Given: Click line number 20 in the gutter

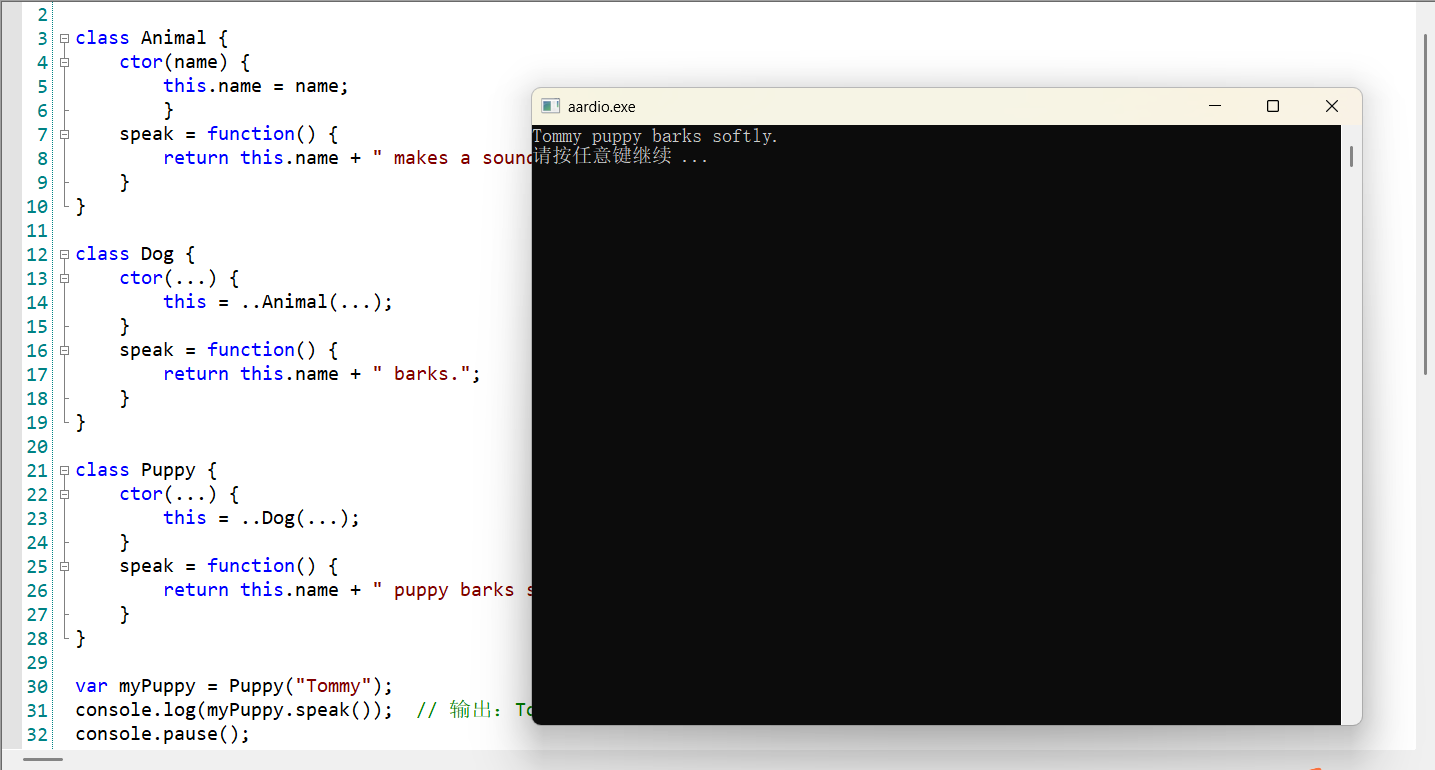Looking at the screenshot, I should 37,446.
